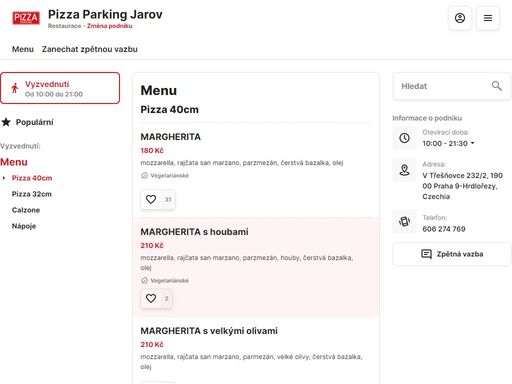Image resolution: width=512 pixels, height=384 pixels.
Task: Click the feedback chat icon
Action: (x=426, y=254)
